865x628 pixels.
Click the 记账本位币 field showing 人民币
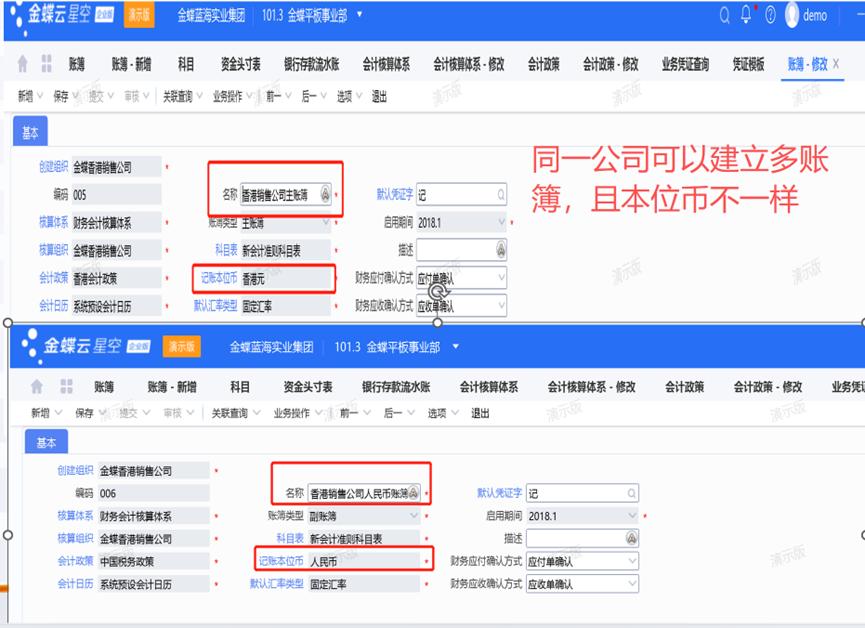pos(364,562)
